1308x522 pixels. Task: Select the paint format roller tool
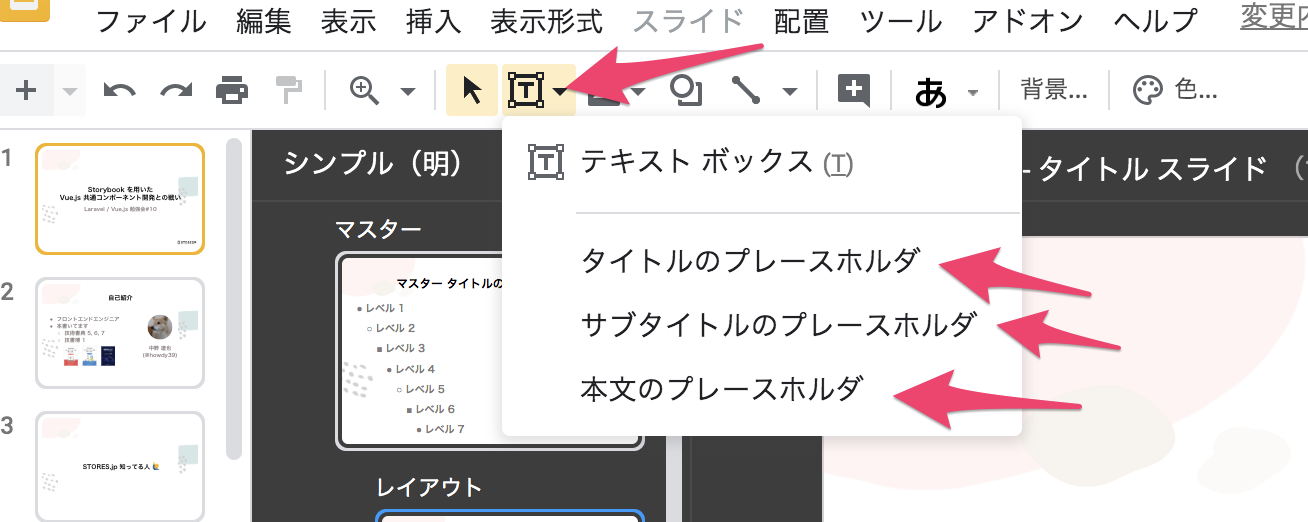[x=289, y=91]
